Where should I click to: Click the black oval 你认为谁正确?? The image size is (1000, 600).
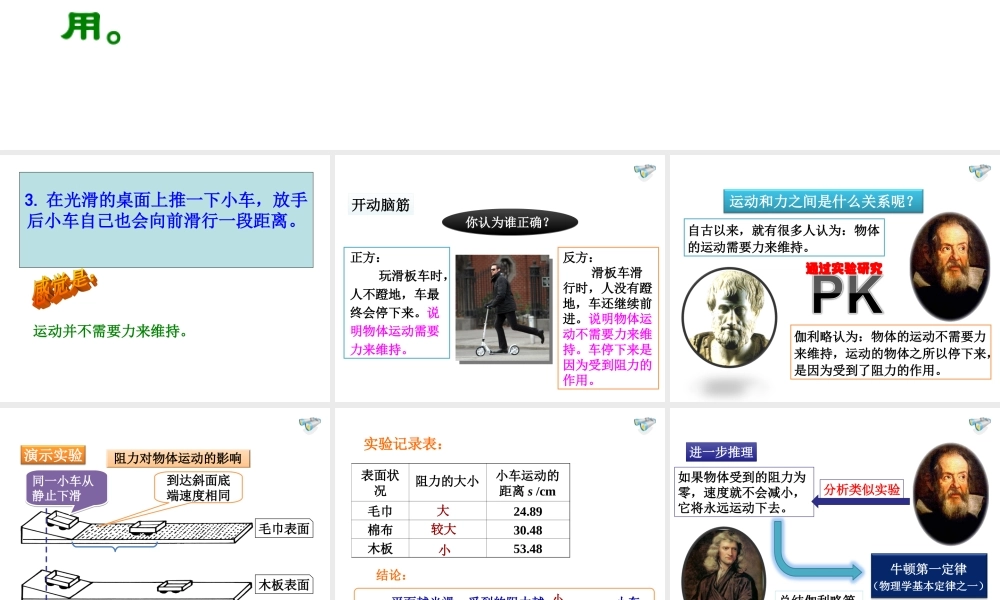coord(510,222)
